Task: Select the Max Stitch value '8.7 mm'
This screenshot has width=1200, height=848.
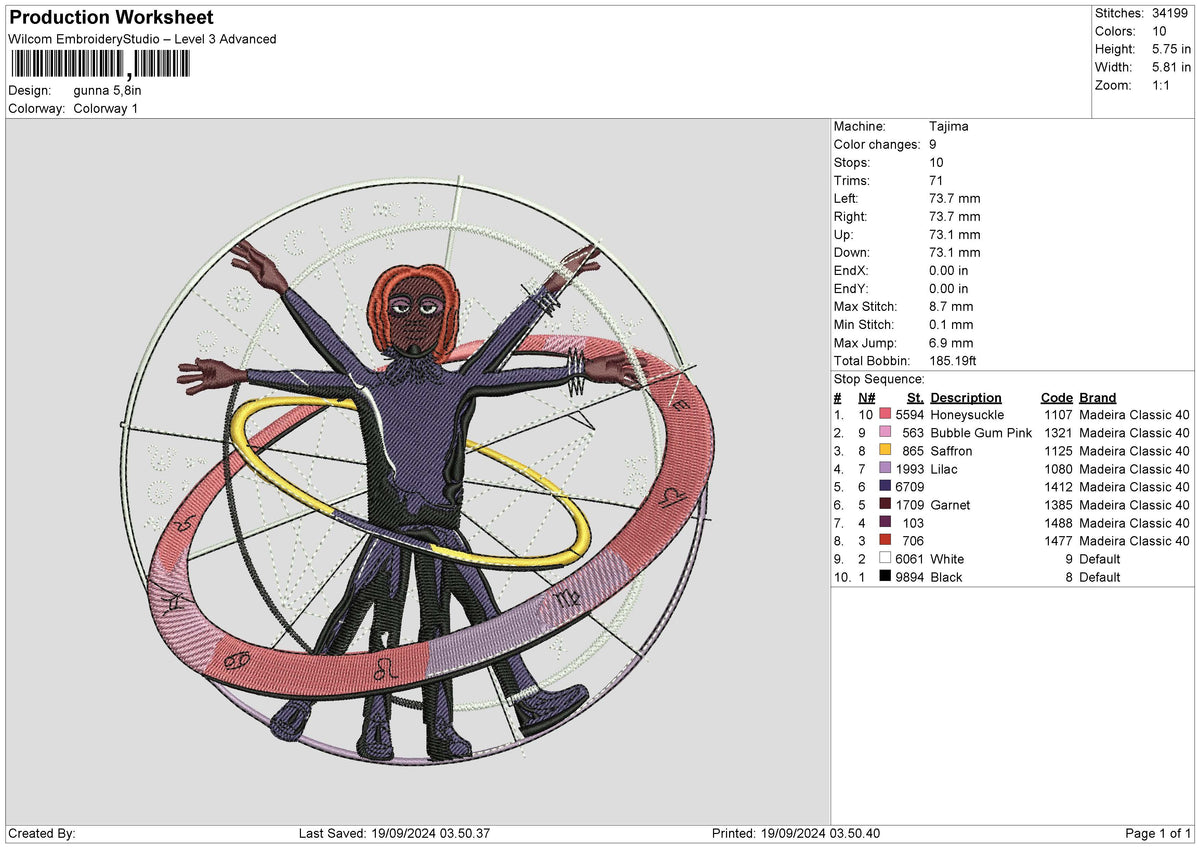Action: tap(951, 306)
